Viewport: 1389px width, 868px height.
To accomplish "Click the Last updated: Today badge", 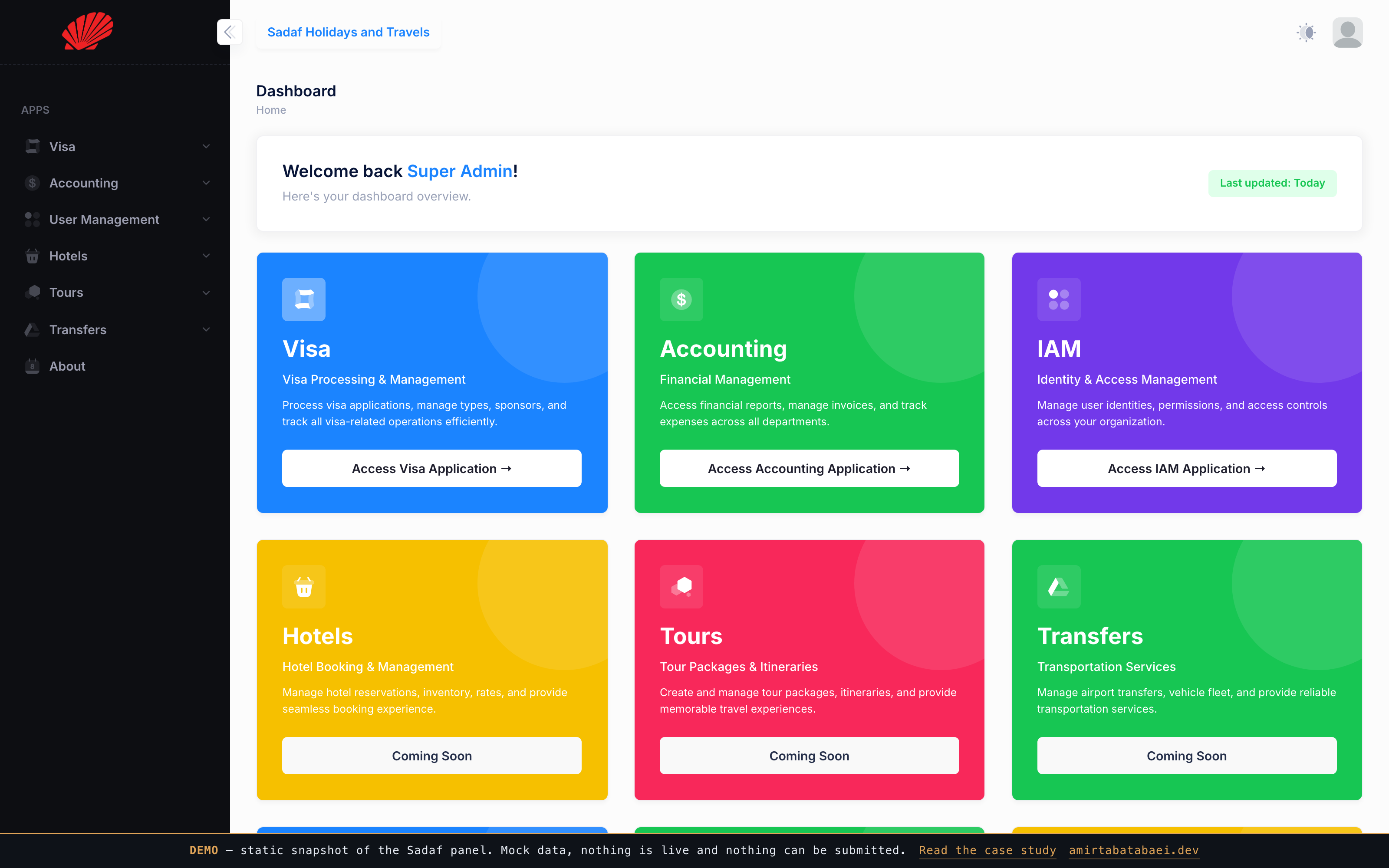I will click(x=1273, y=183).
